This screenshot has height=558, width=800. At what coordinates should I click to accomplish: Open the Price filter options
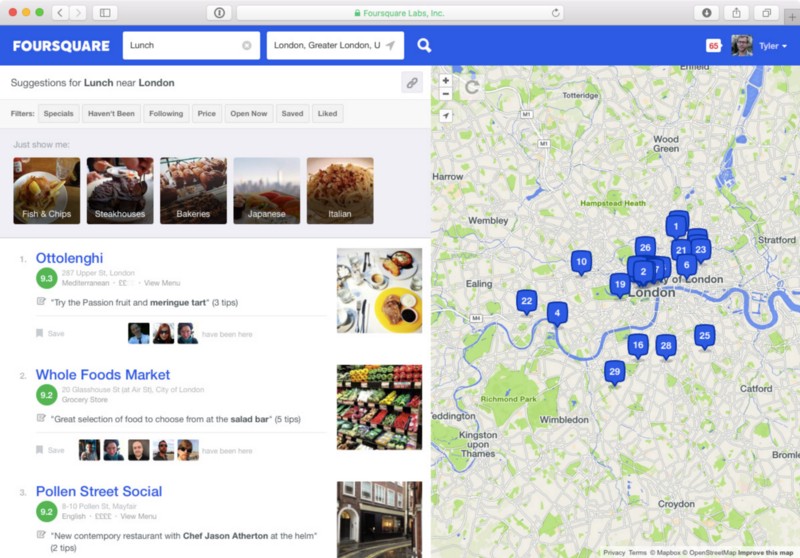(x=207, y=114)
